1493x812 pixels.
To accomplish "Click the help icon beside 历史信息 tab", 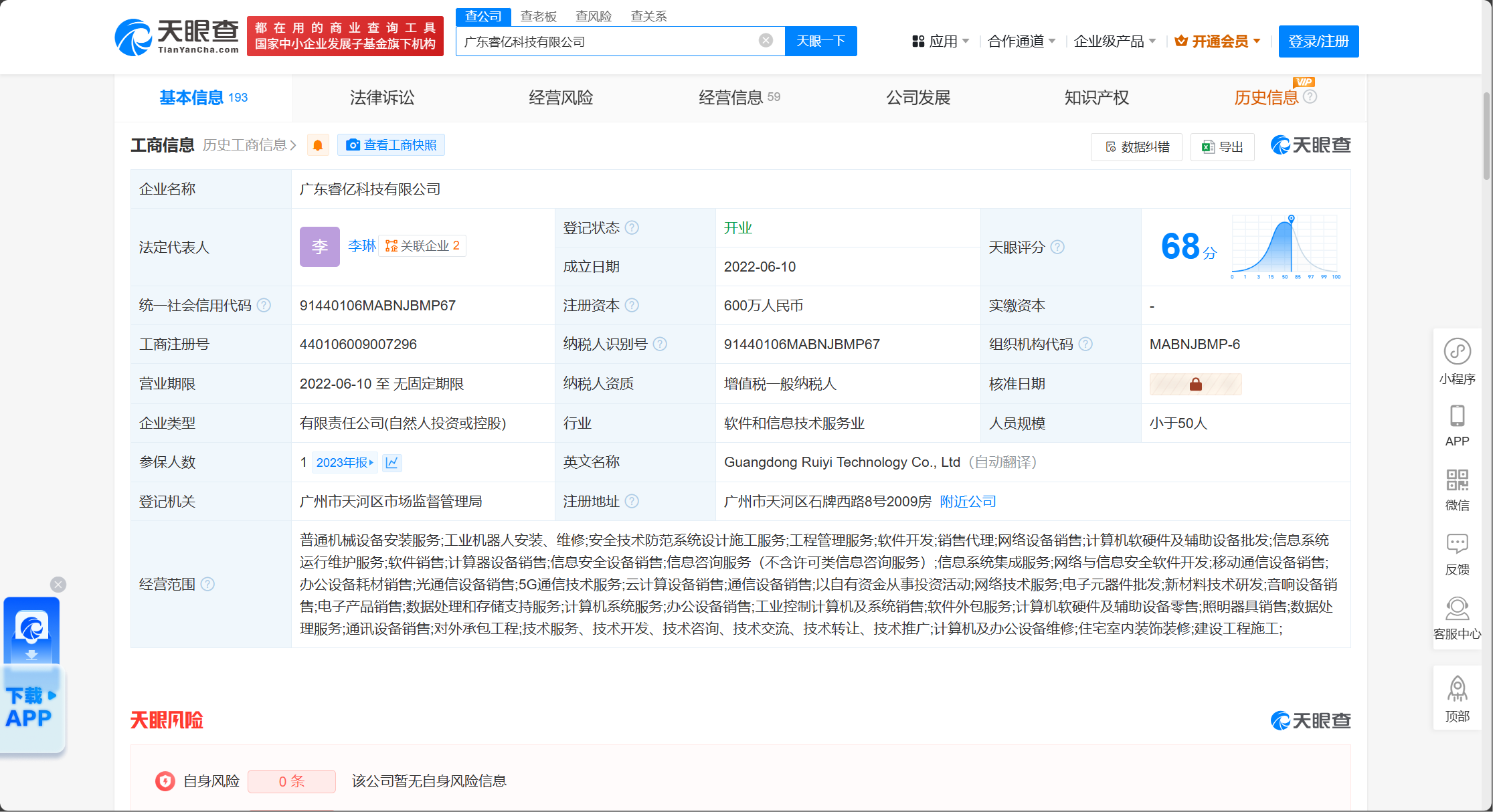I will point(1310,97).
